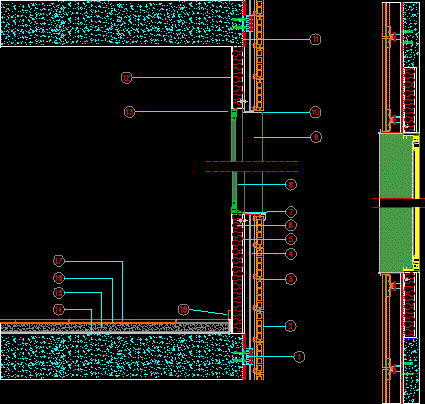The image size is (425, 404).
Task: Click callout bubble number 1
Action: [x=299, y=357]
